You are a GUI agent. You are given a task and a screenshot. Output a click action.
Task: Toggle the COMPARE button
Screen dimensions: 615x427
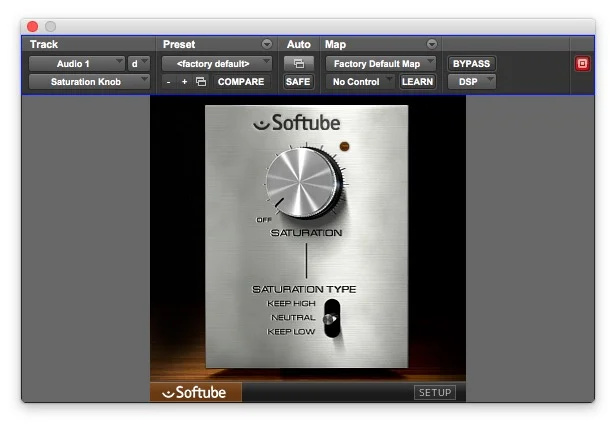tap(241, 82)
